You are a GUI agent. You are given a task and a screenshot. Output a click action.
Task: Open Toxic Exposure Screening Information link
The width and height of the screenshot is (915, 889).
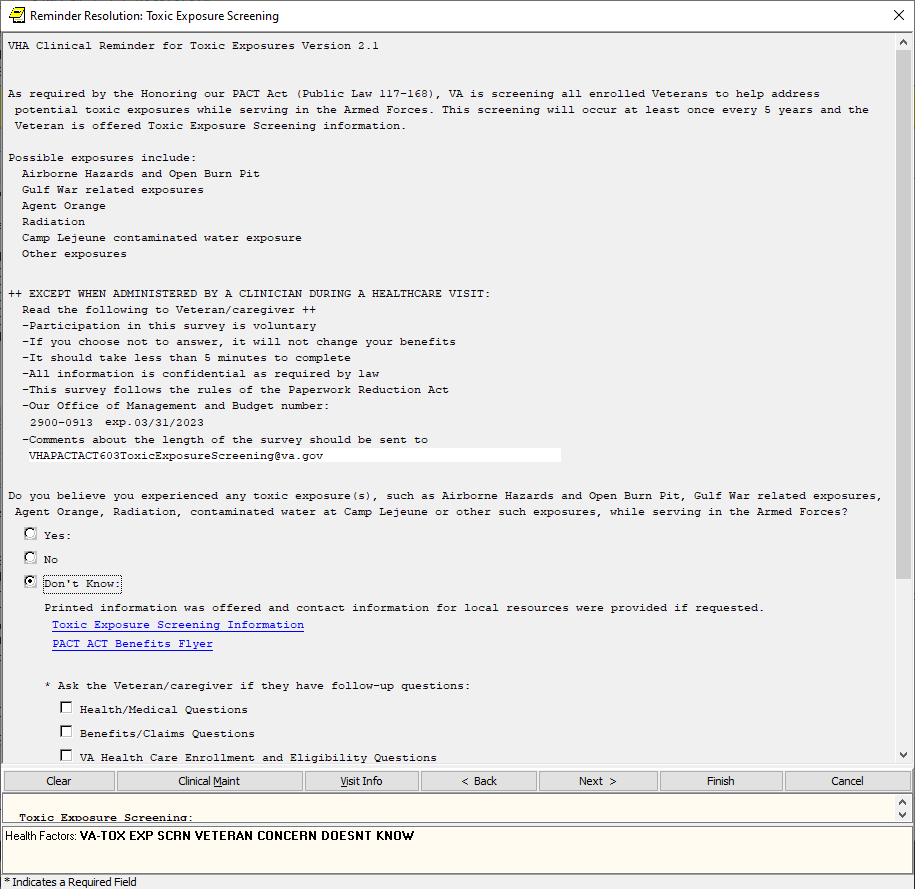tap(178, 625)
